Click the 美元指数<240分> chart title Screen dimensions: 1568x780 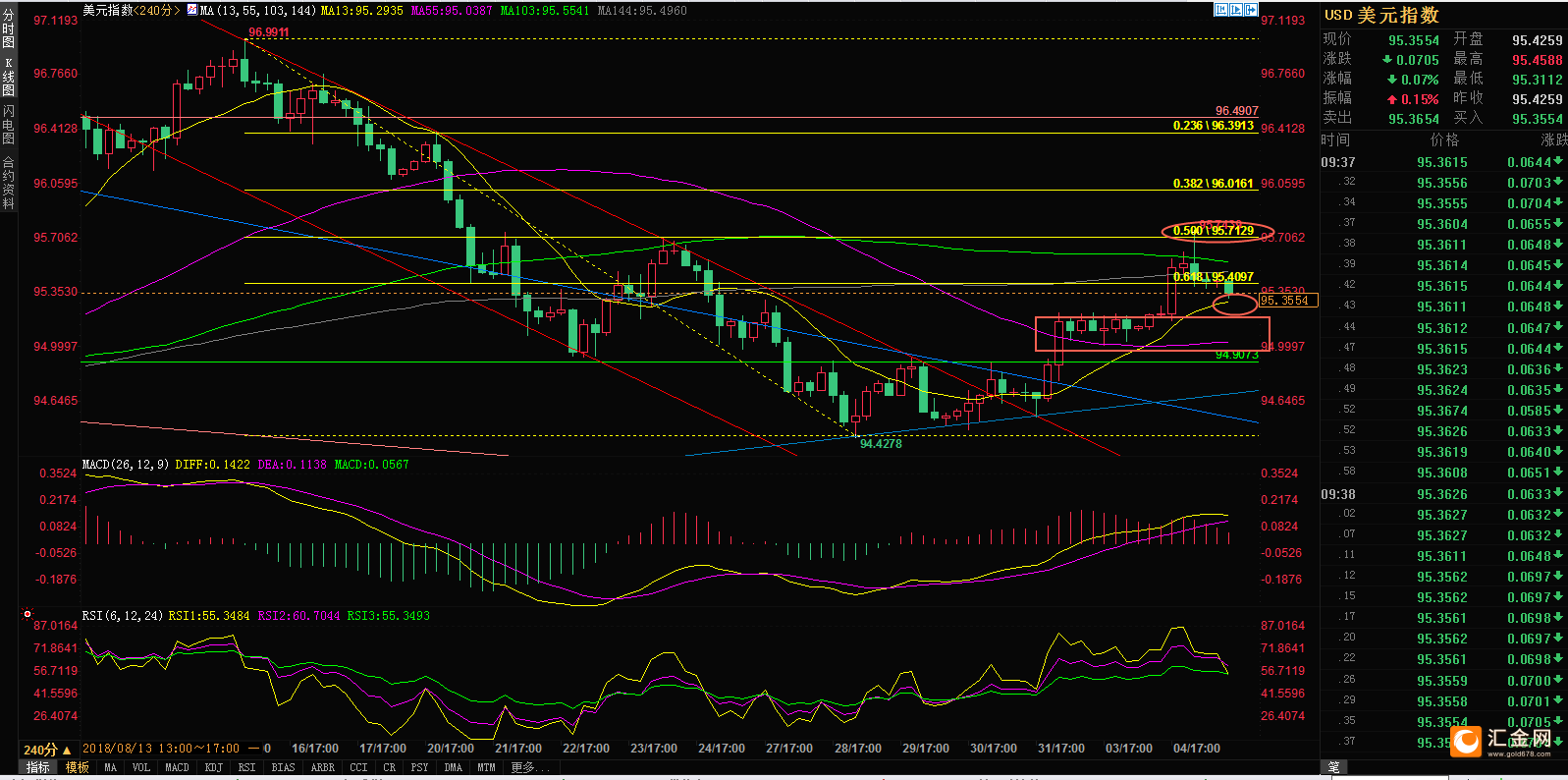point(132,10)
